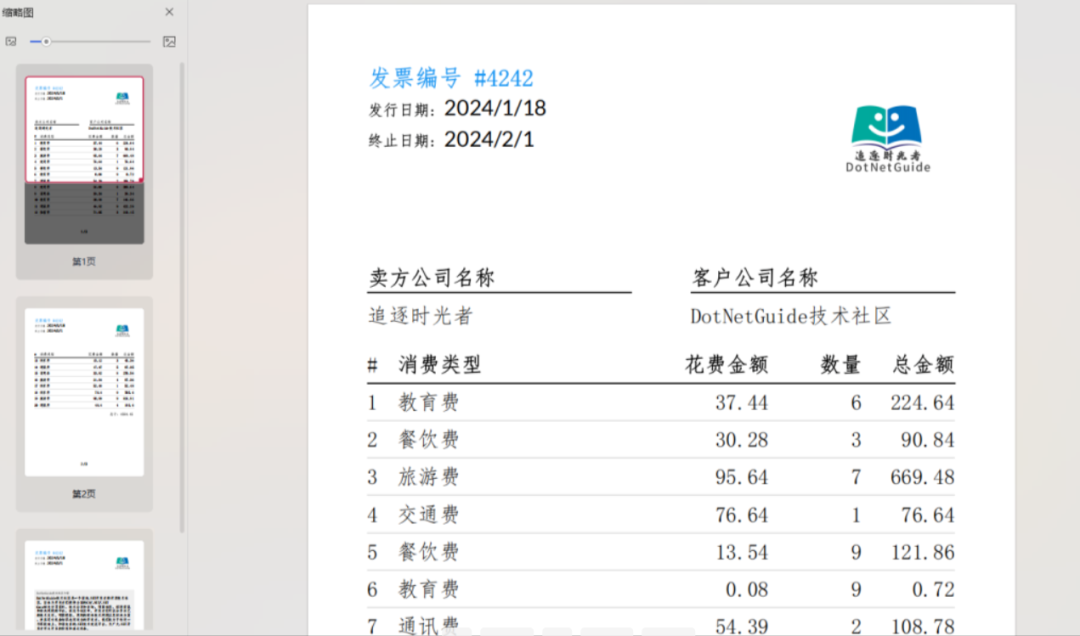
Task: Click the 消费类型 column header
Action: pos(440,363)
